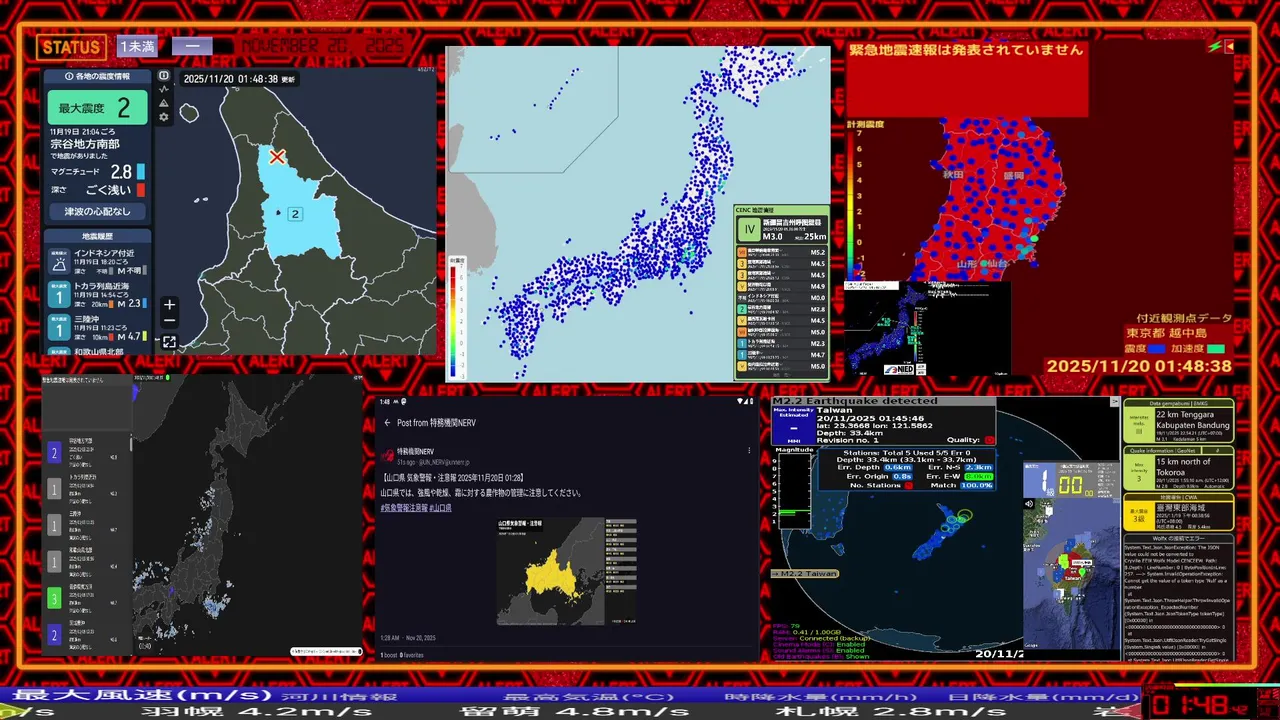Image resolution: width=1280 pixels, height=720 pixels.
Task: Open the Quake information GeoNet card
Action: [1178, 468]
